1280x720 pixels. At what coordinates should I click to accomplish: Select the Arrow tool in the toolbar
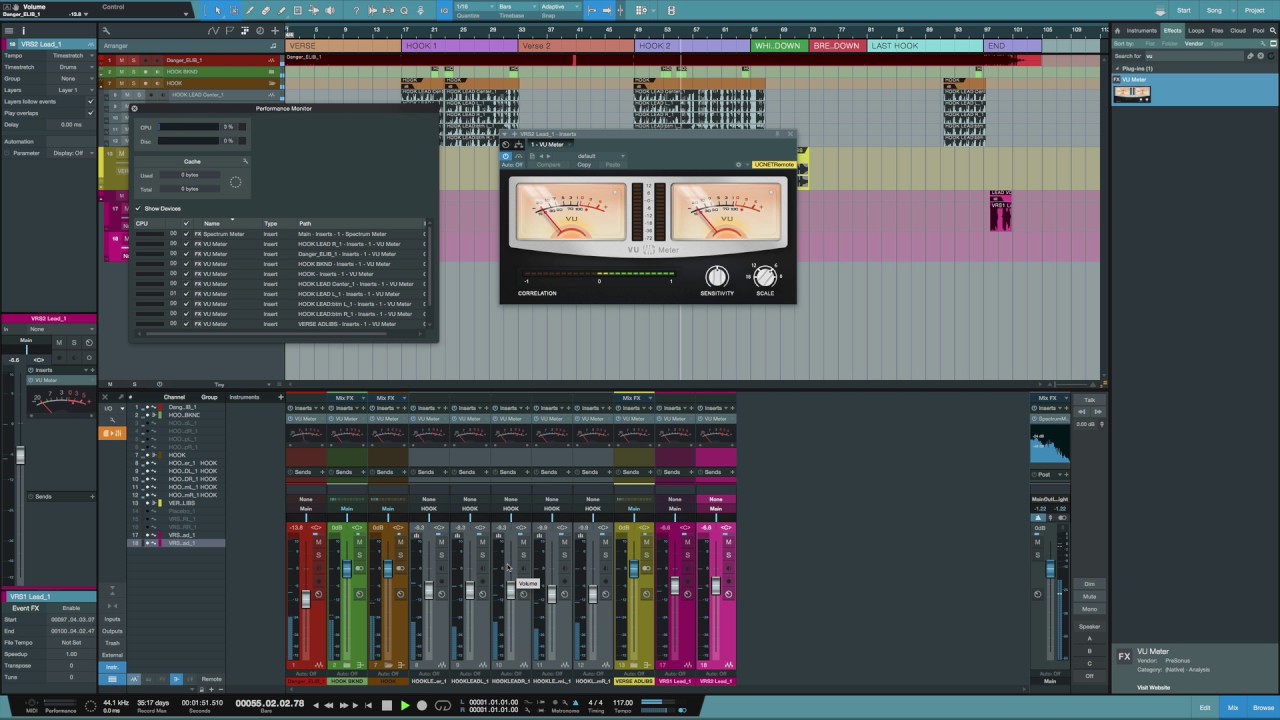tap(218, 10)
